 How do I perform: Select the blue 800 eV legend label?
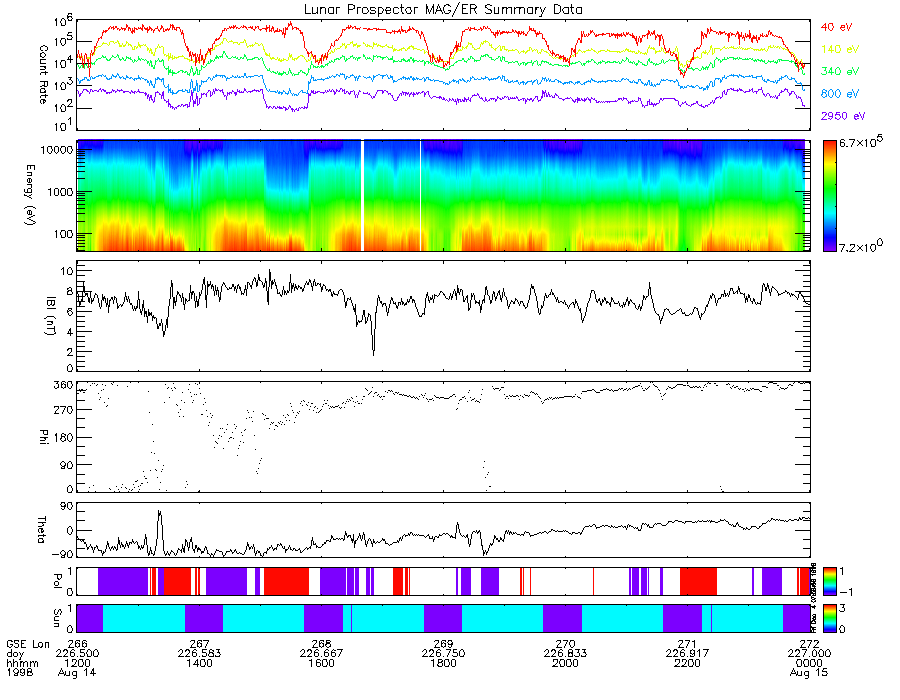click(840, 94)
